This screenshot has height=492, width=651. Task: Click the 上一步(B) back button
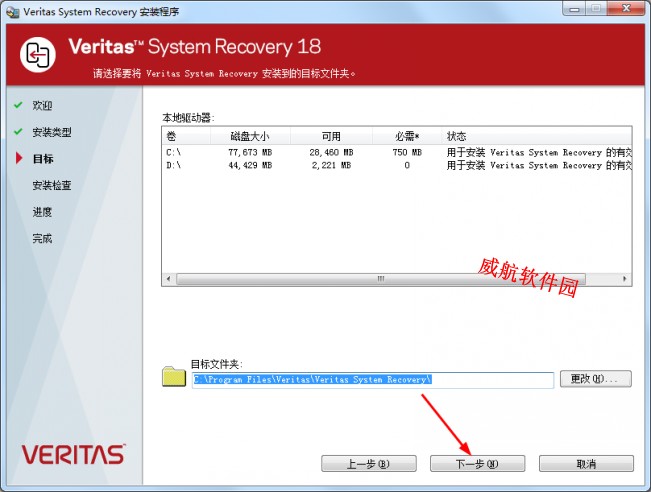(x=369, y=463)
